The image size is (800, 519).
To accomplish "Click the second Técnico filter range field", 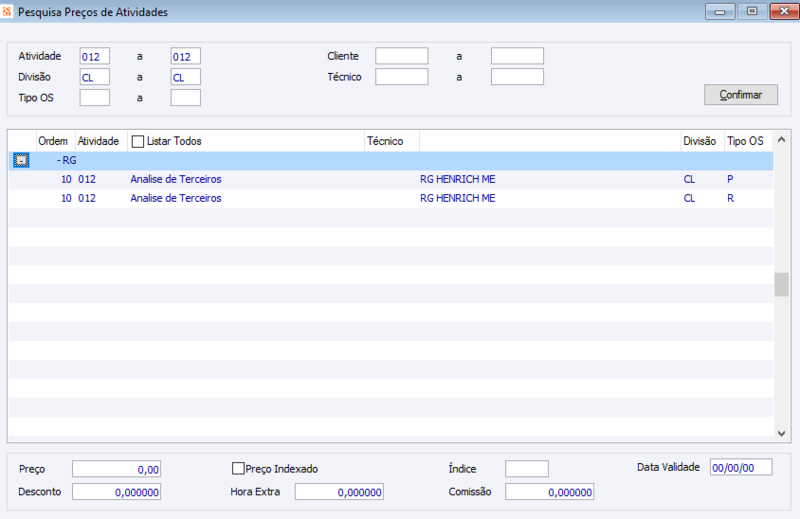I will click(x=517, y=77).
